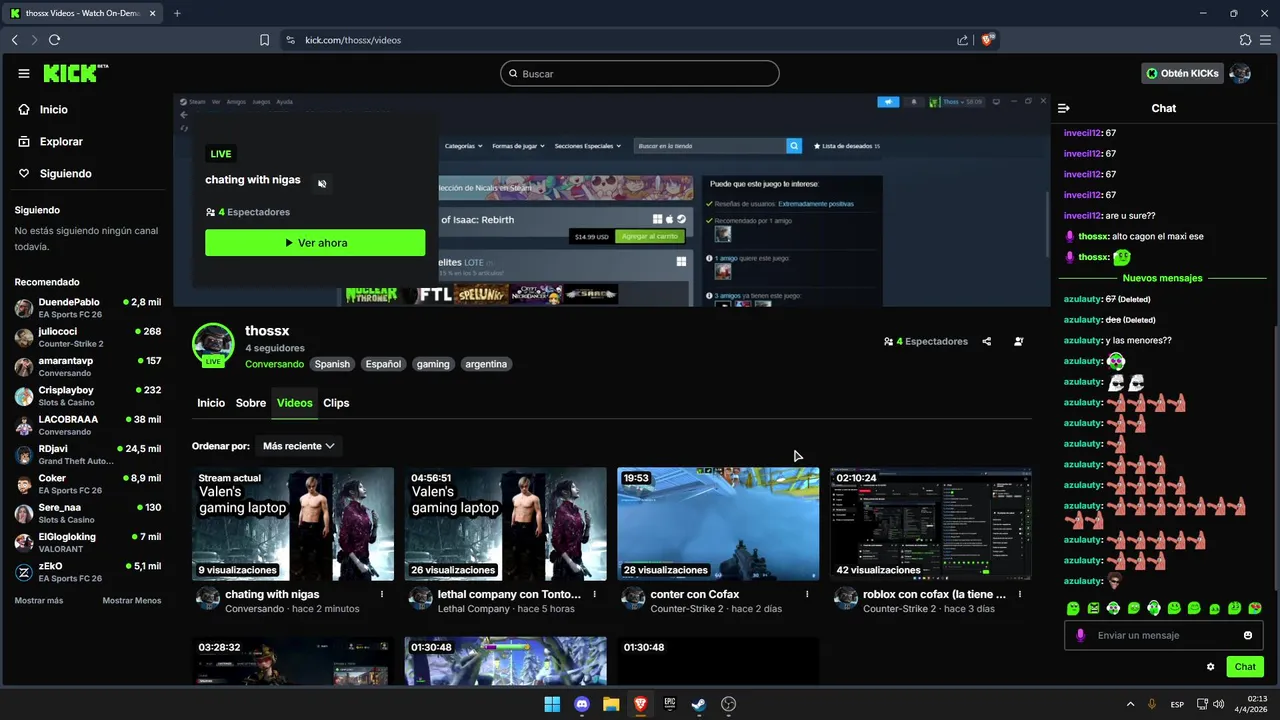Open options menu for lethal company video
The height and width of the screenshot is (720, 1280).
click(x=594, y=594)
